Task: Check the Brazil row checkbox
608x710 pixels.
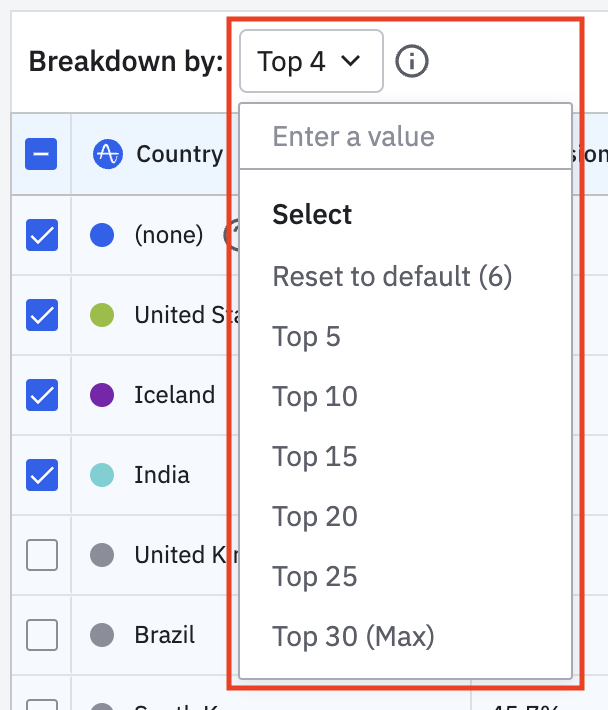Action: (41, 634)
